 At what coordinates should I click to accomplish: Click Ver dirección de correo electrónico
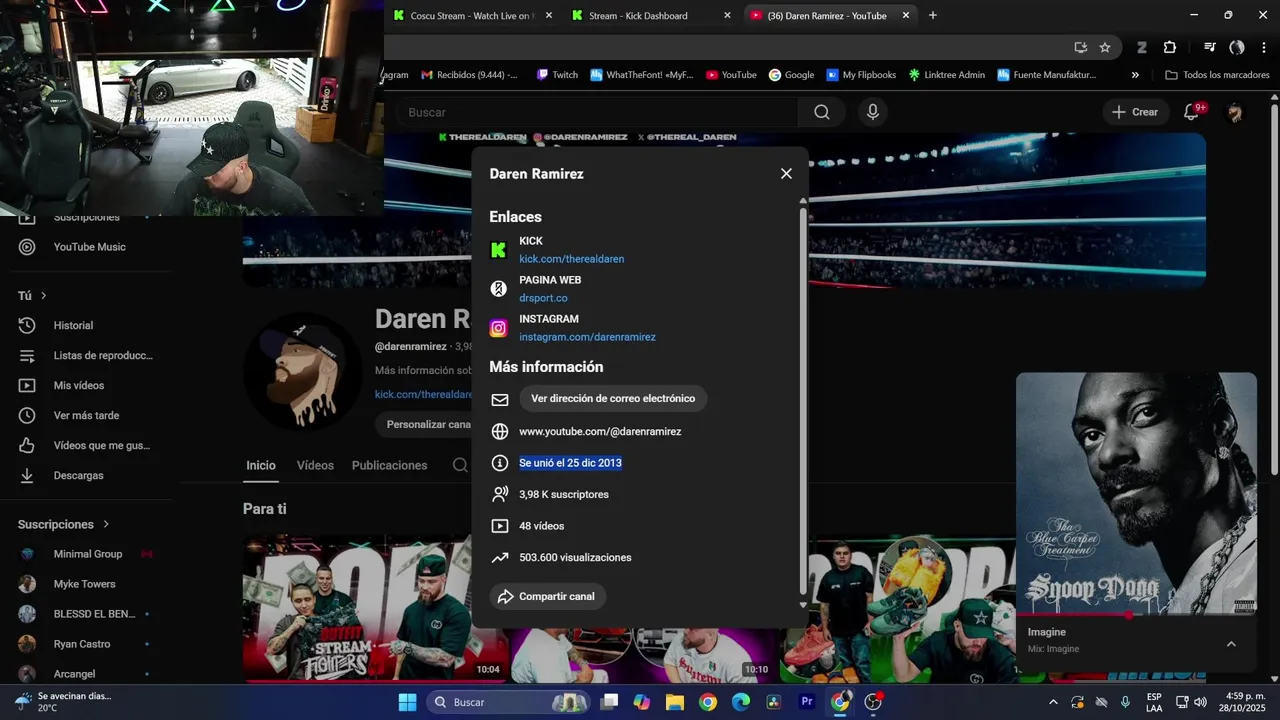[x=613, y=398]
